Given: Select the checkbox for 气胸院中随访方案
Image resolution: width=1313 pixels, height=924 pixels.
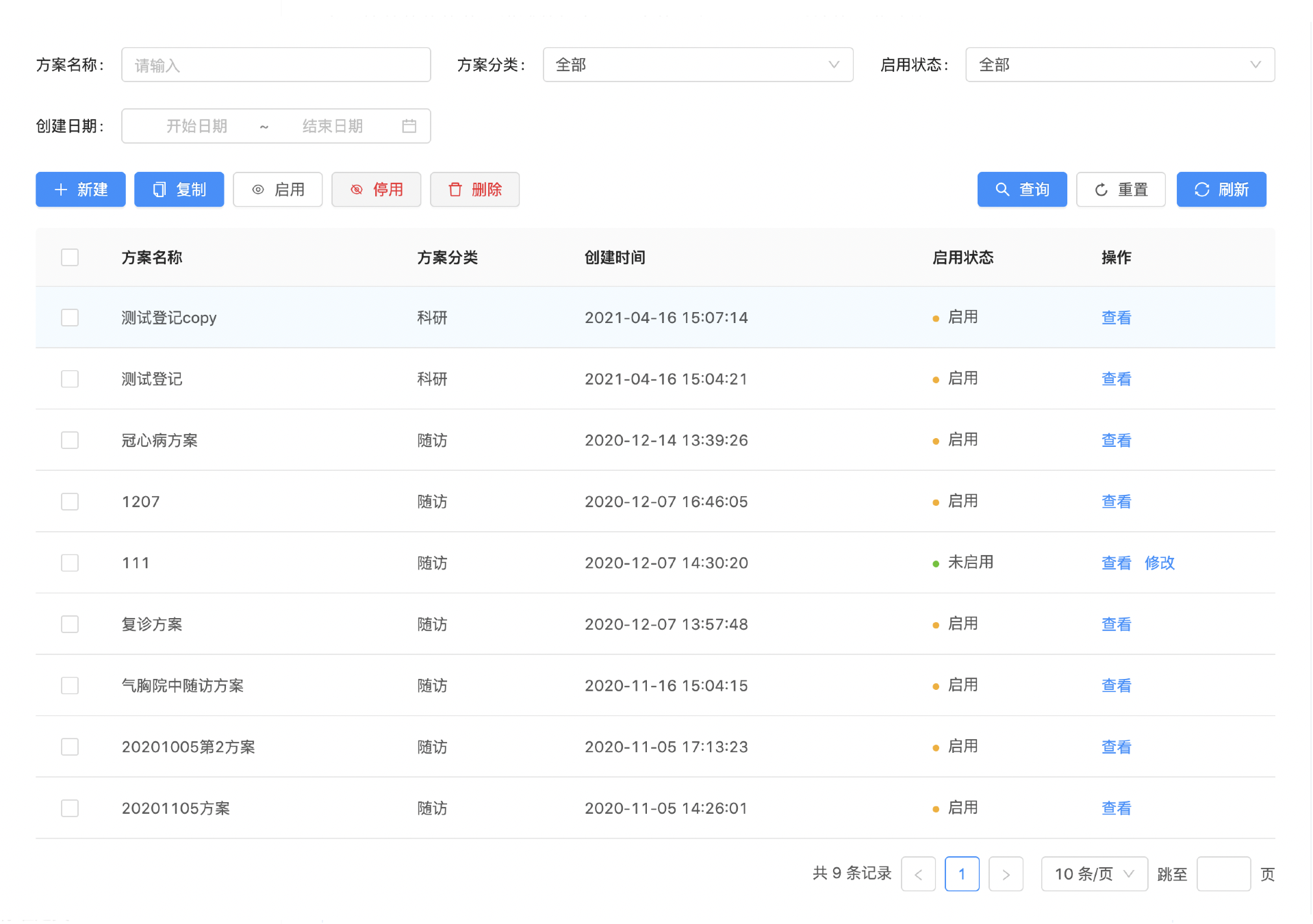Looking at the screenshot, I should [x=70, y=685].
